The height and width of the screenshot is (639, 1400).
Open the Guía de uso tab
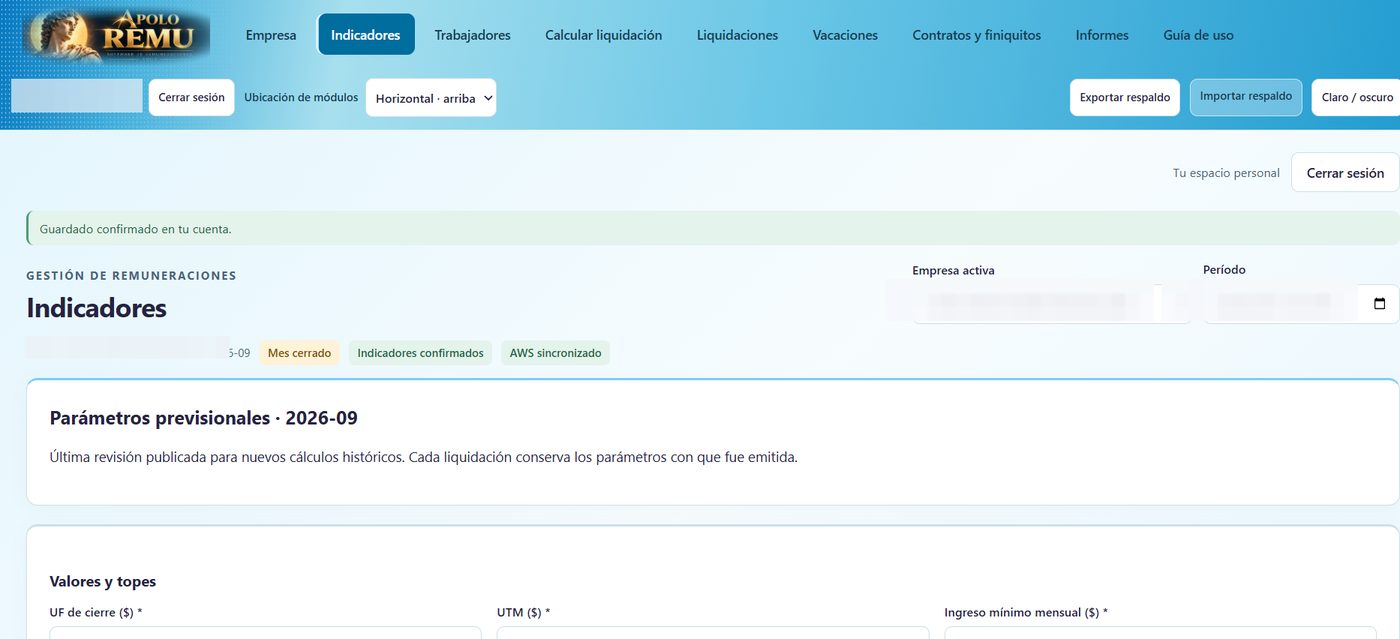(1198, 35)
